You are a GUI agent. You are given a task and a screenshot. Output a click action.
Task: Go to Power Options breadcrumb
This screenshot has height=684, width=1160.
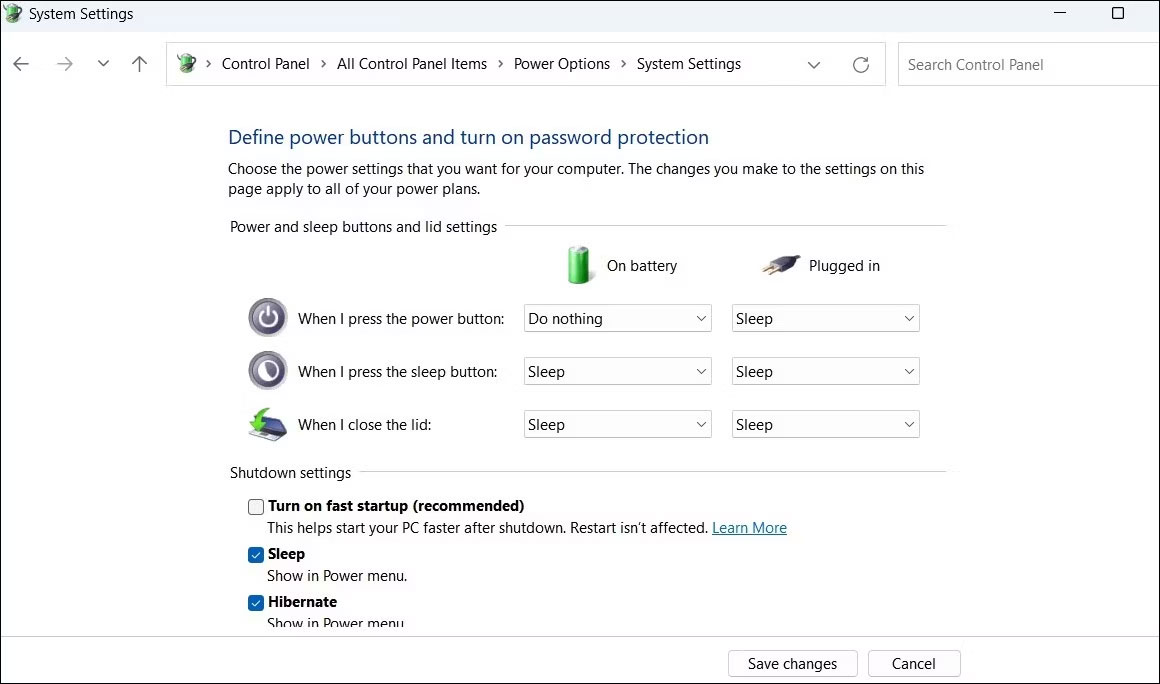coord(561,64)
